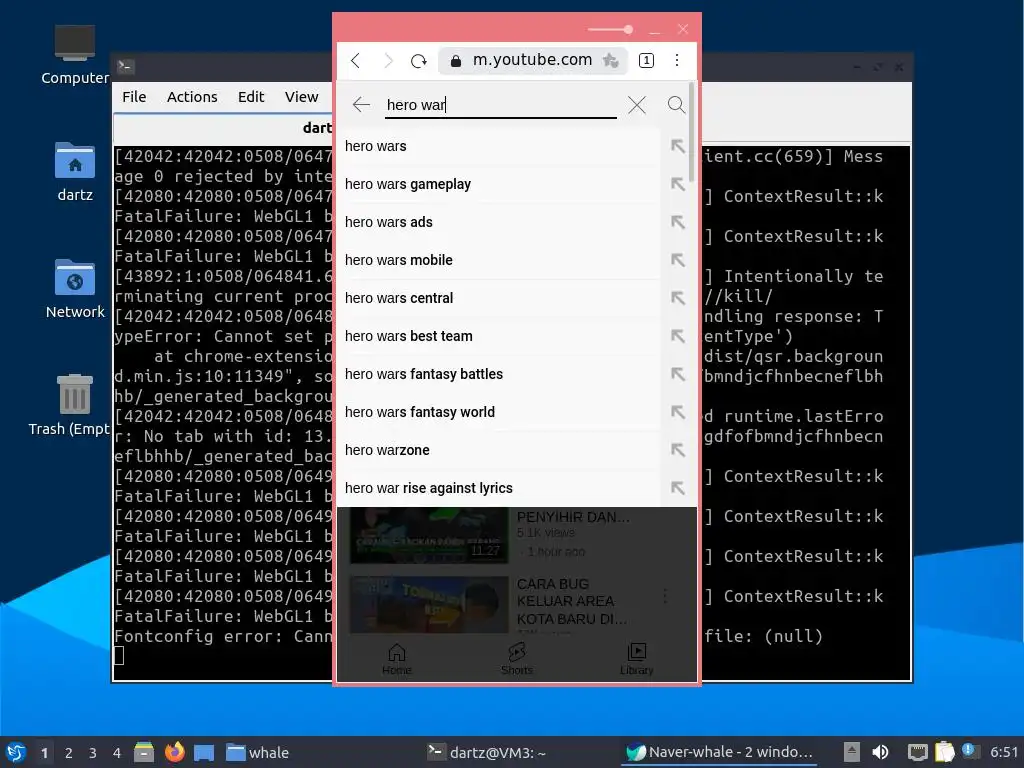Submit search with the magnifier icon
Screen dimensions: 1024x768
point(677,104)
